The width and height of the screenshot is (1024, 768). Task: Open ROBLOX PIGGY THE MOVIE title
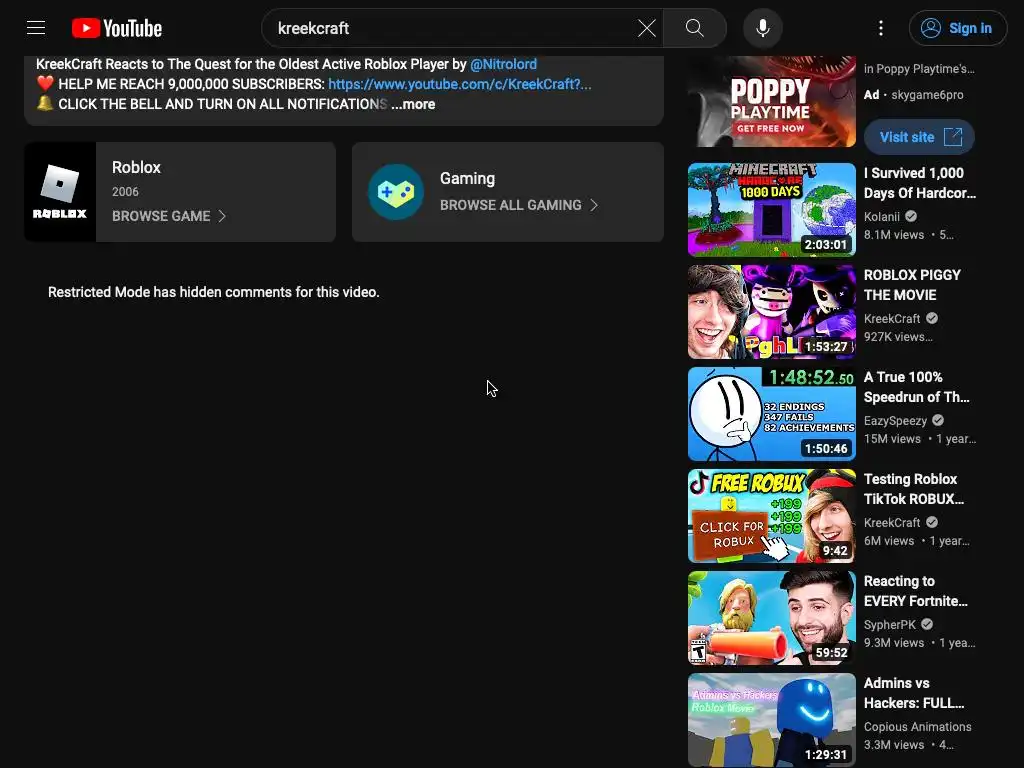point(912,285)
